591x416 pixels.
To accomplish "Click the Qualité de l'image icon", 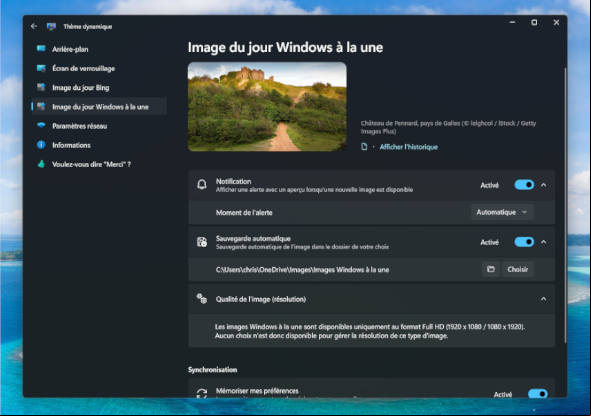I will [x=202, y=299].
